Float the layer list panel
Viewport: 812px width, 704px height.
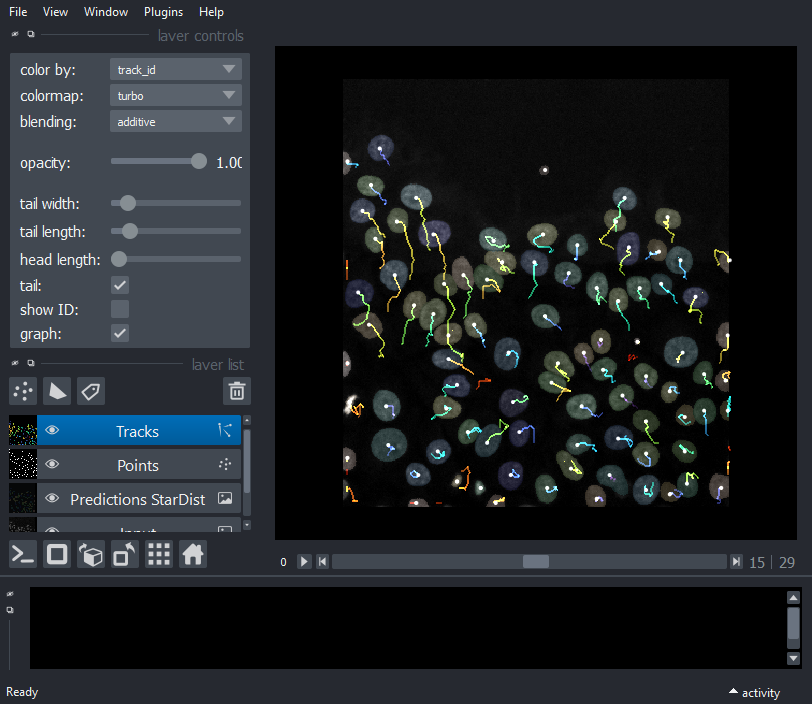(31, 363)
